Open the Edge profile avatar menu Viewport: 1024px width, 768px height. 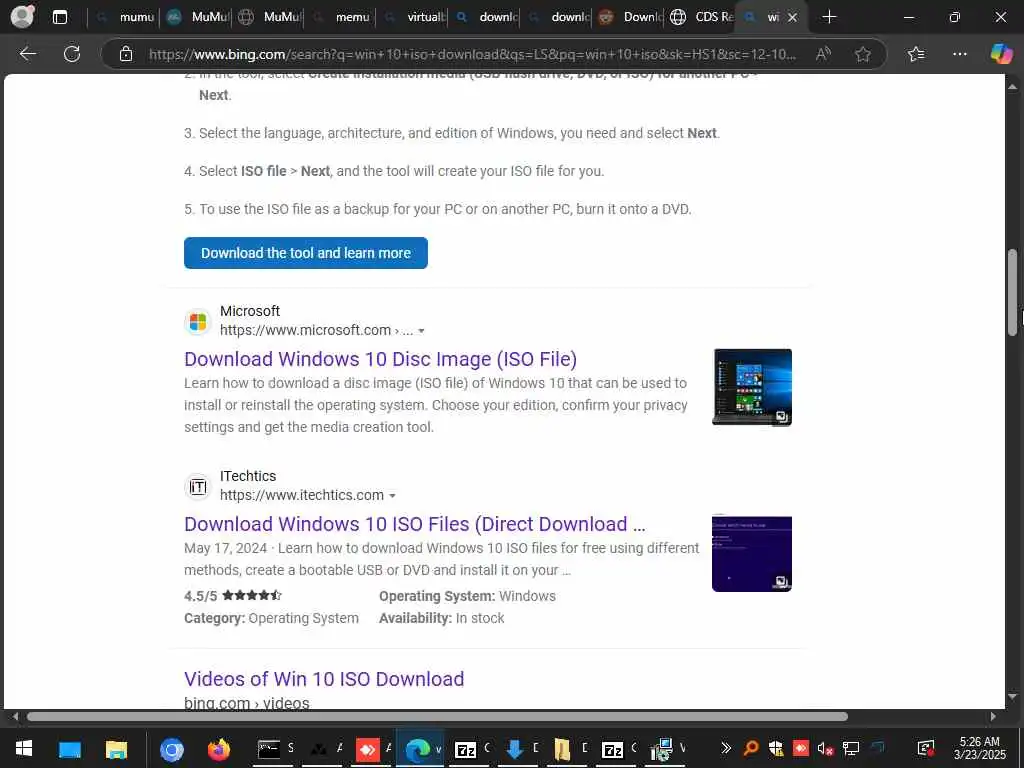click(22, 16)
